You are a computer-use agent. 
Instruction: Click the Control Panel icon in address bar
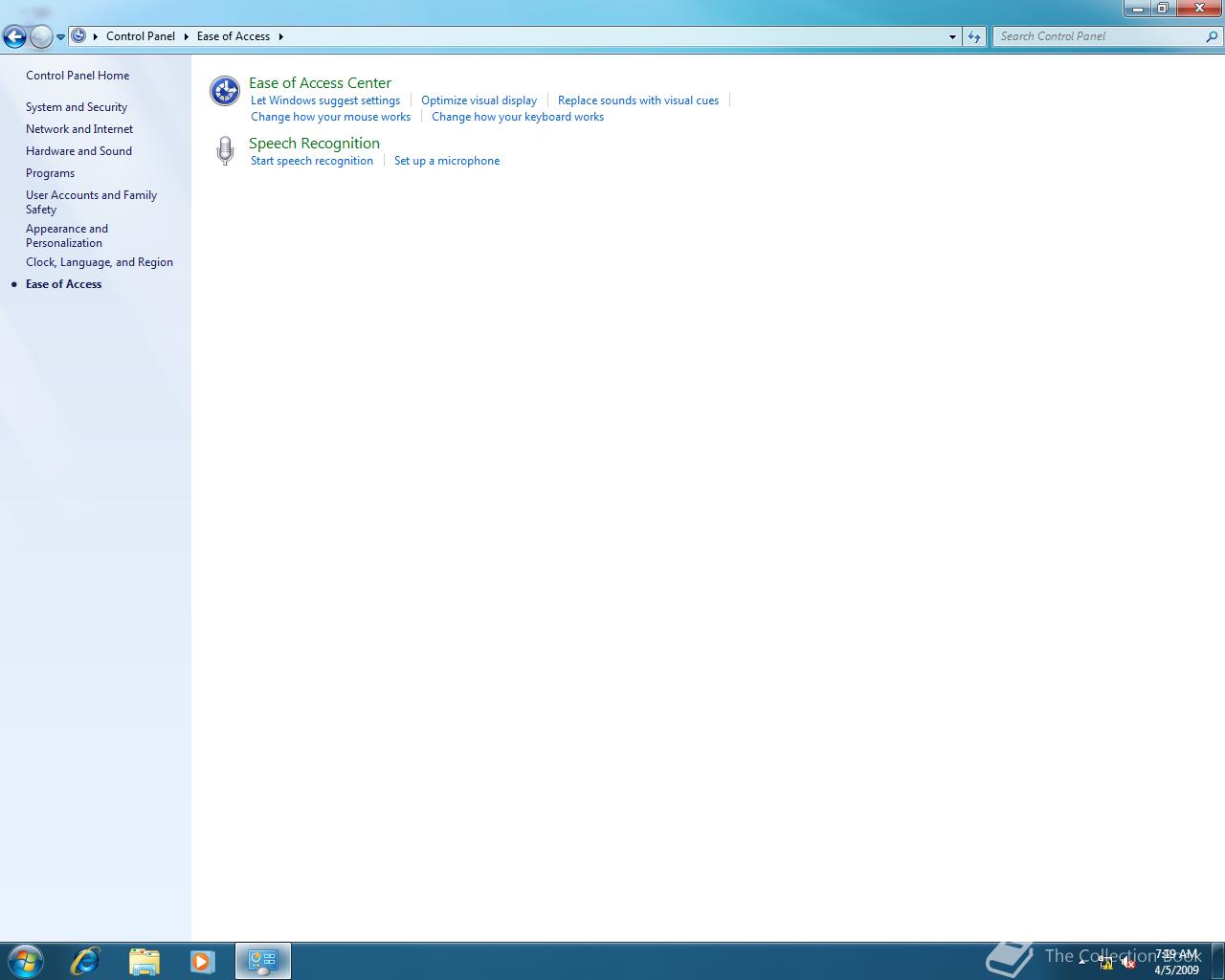[78, 35]
